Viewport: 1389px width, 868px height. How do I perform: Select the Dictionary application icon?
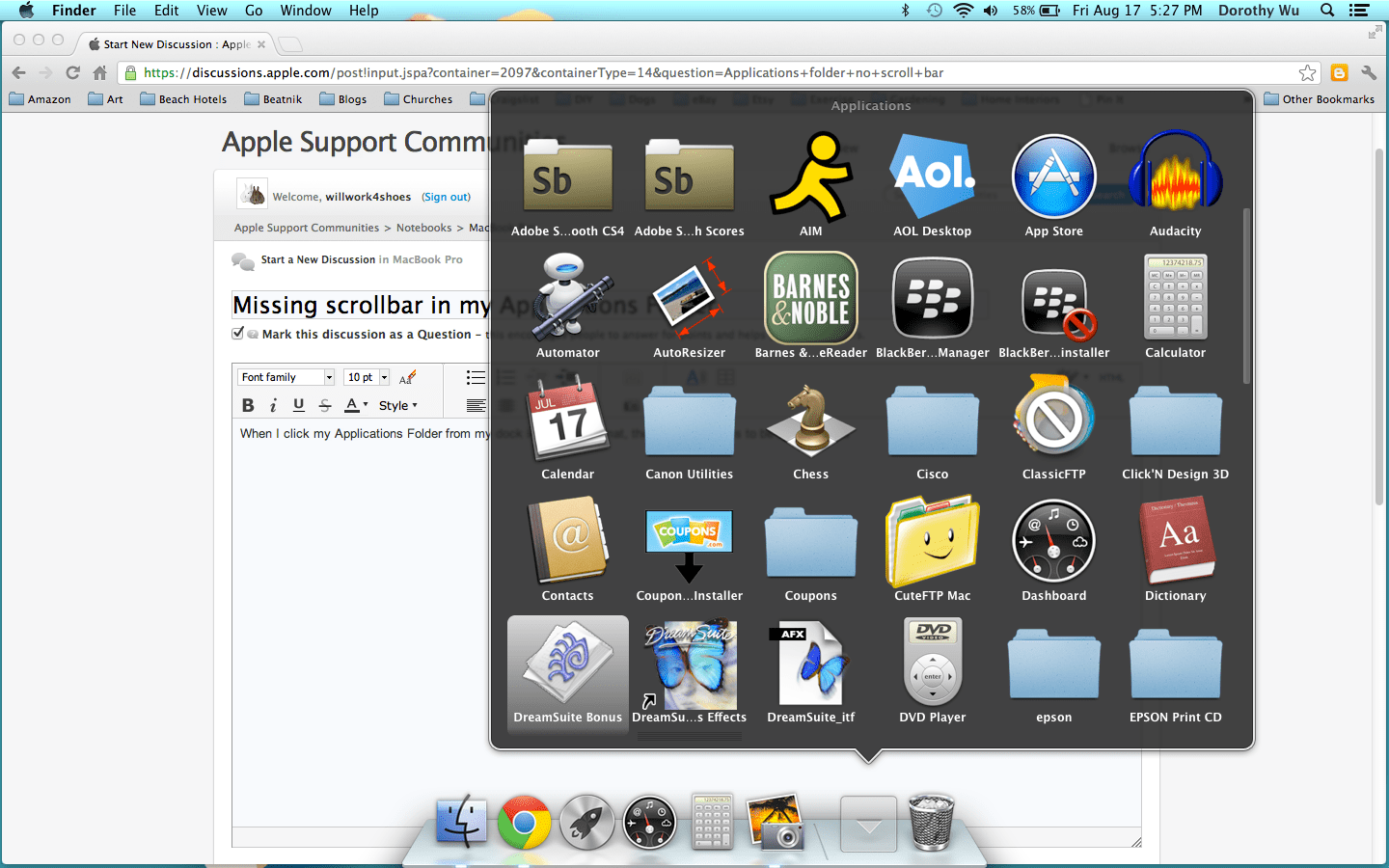coord(1175,541)
